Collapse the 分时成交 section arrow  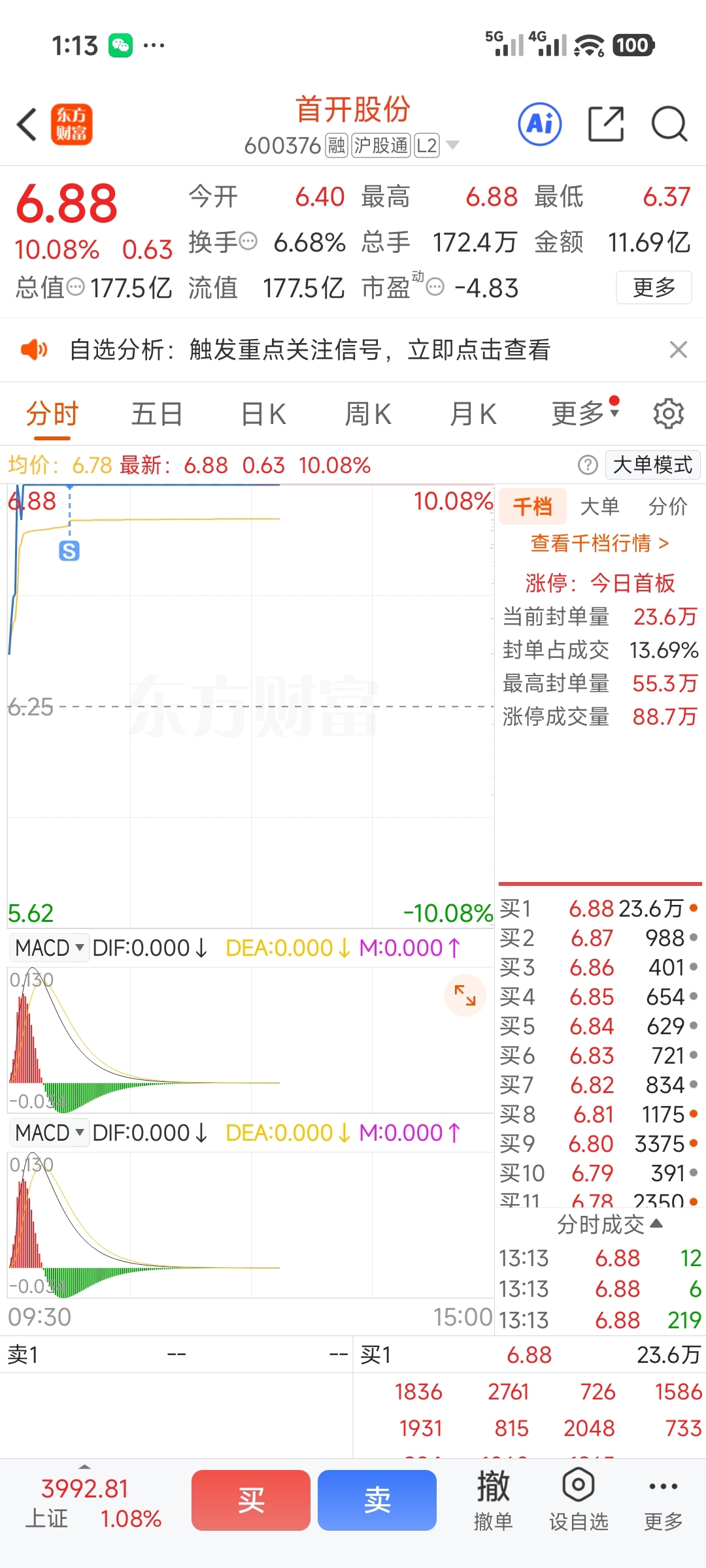[657, 1224]
